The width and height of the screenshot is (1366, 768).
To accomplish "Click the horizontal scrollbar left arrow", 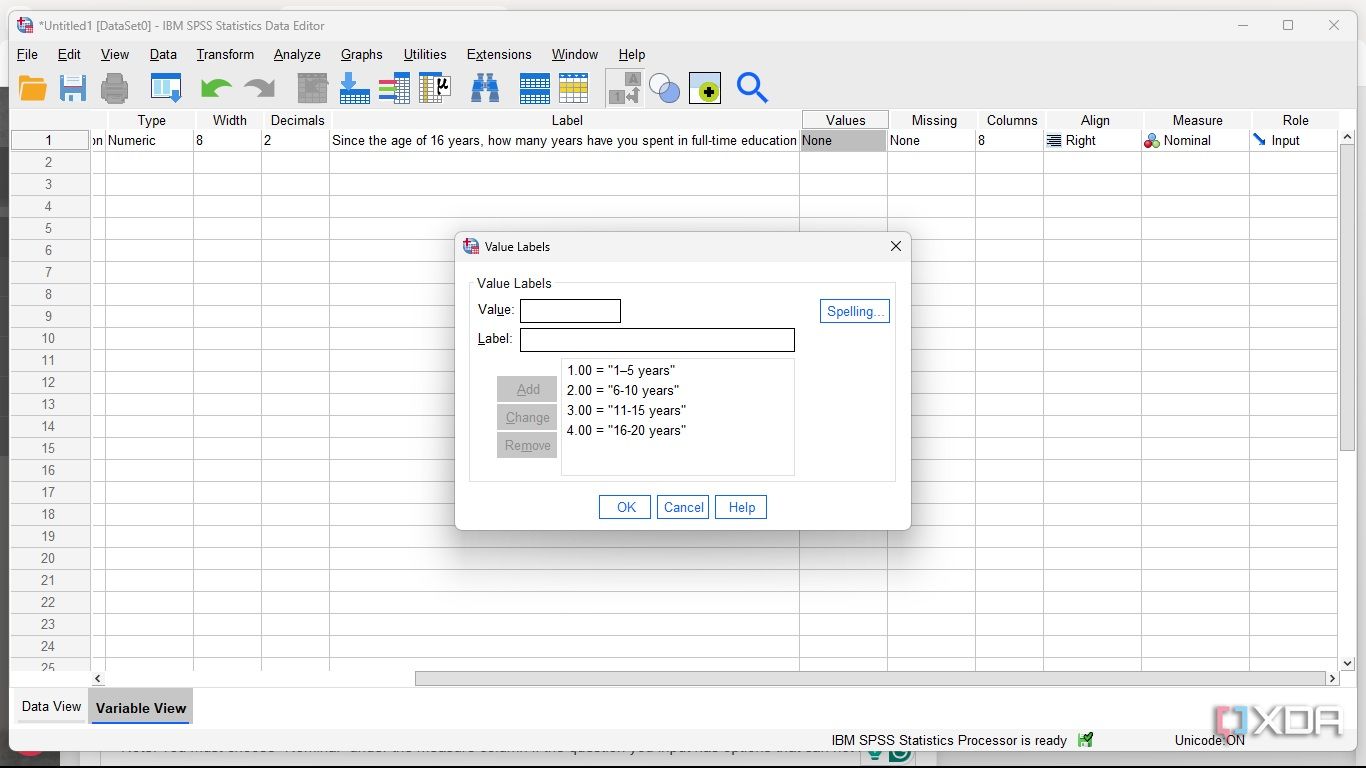I will [98, 678].
